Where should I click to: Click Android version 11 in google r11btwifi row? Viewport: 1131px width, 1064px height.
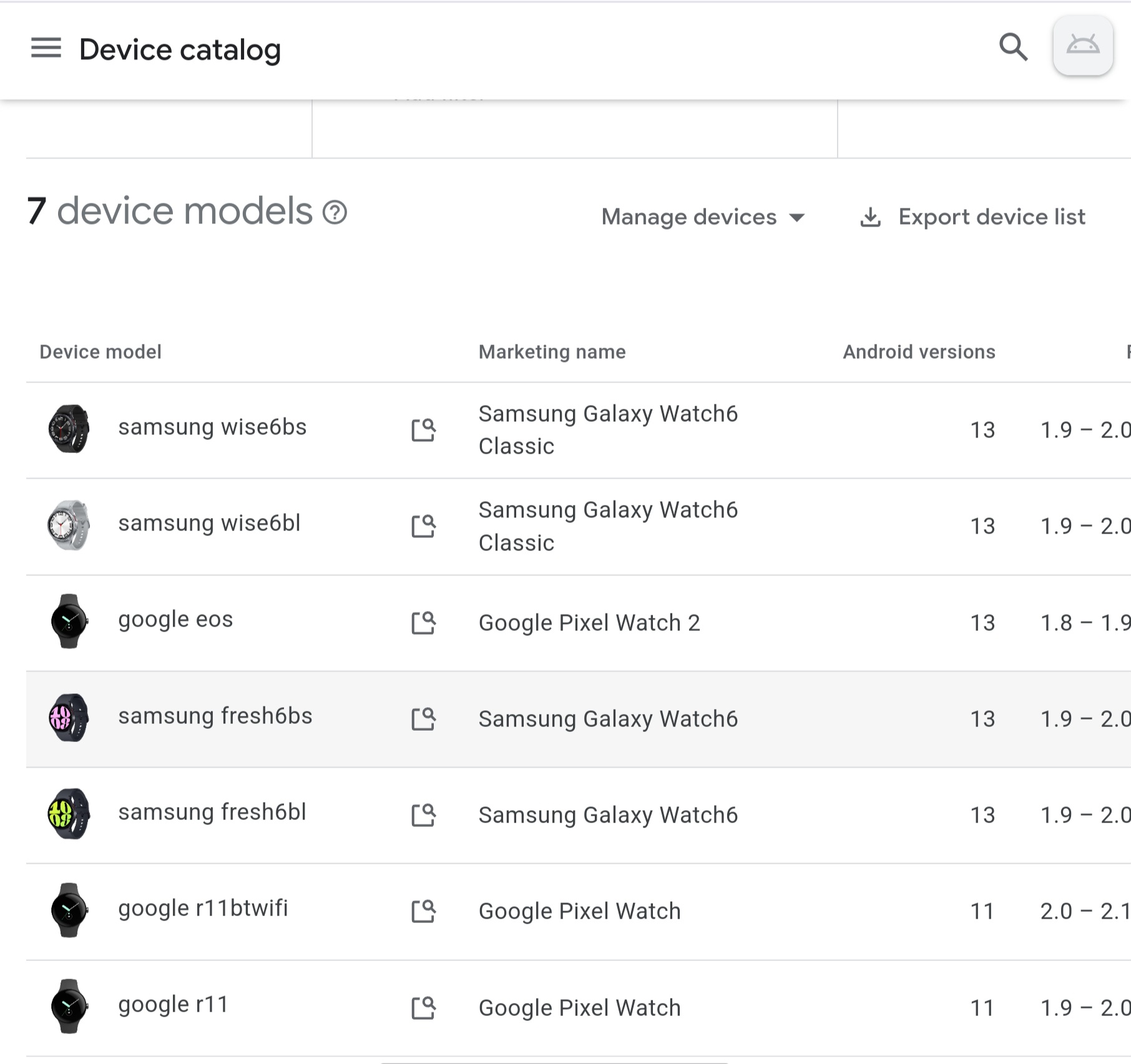point(982,912)
